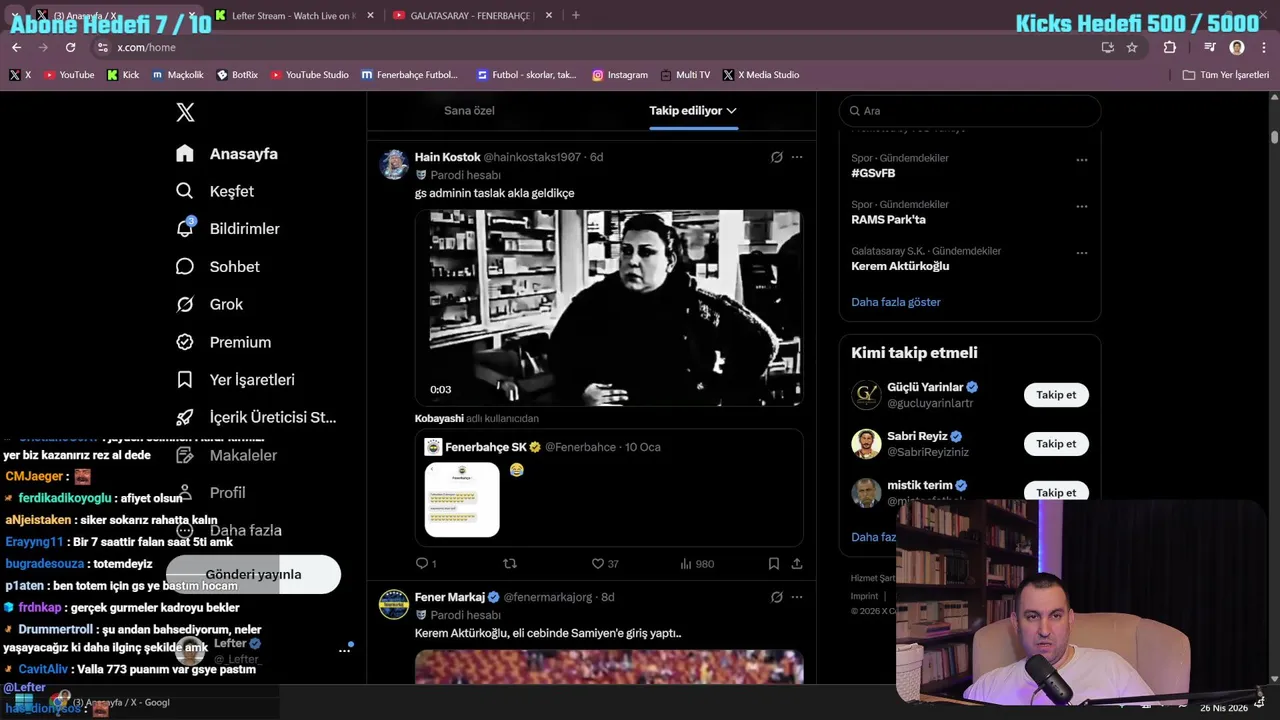Viewport: 1280px width, 720px height.
Task: Open browser extensions puzzle icon
Action: (x=1170, y=47)
